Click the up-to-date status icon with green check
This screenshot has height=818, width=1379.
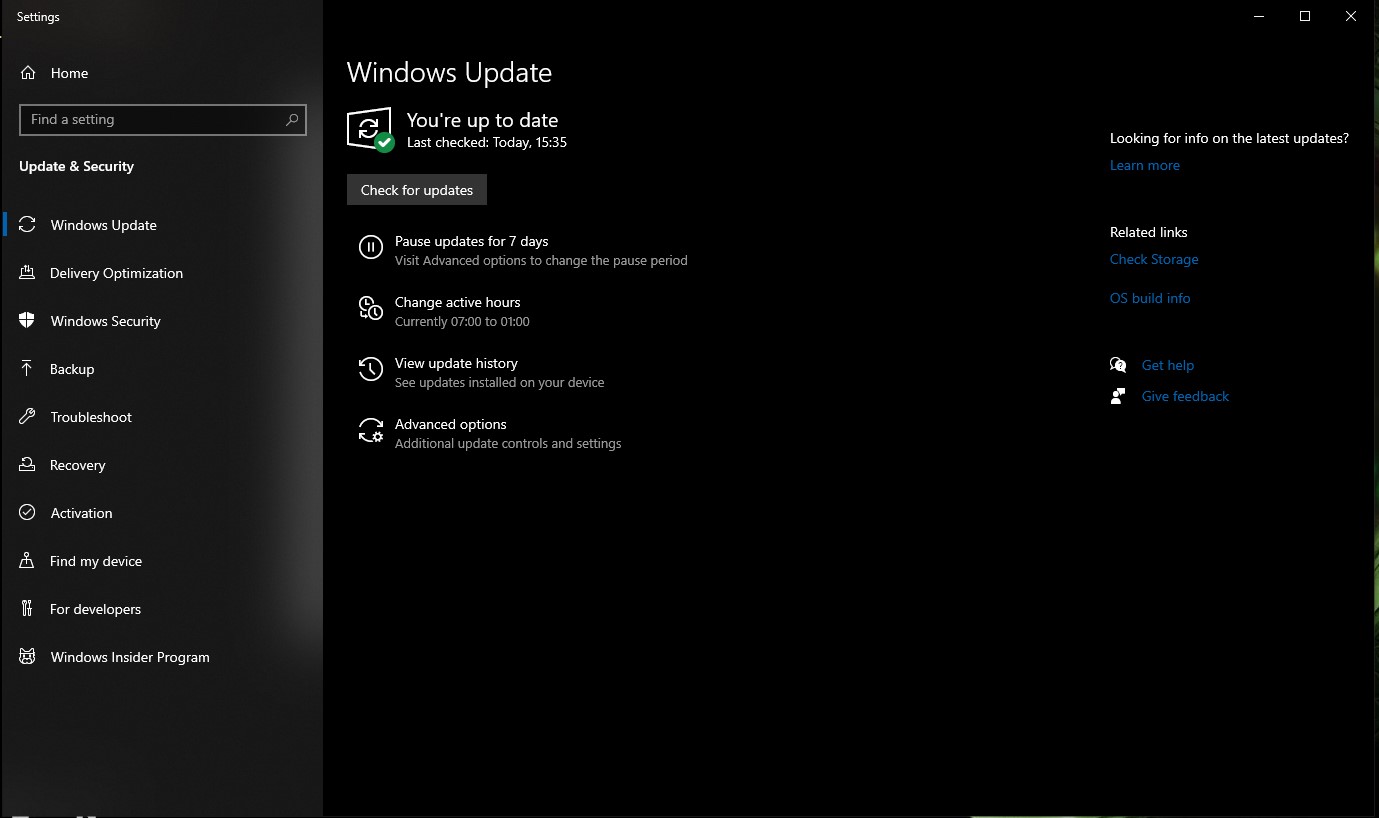pyautogui.click(x=370, y=130)
